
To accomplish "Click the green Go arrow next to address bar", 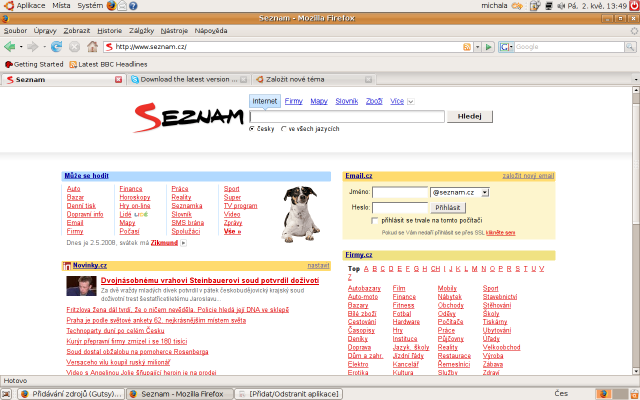I will (x=488, y=47).
